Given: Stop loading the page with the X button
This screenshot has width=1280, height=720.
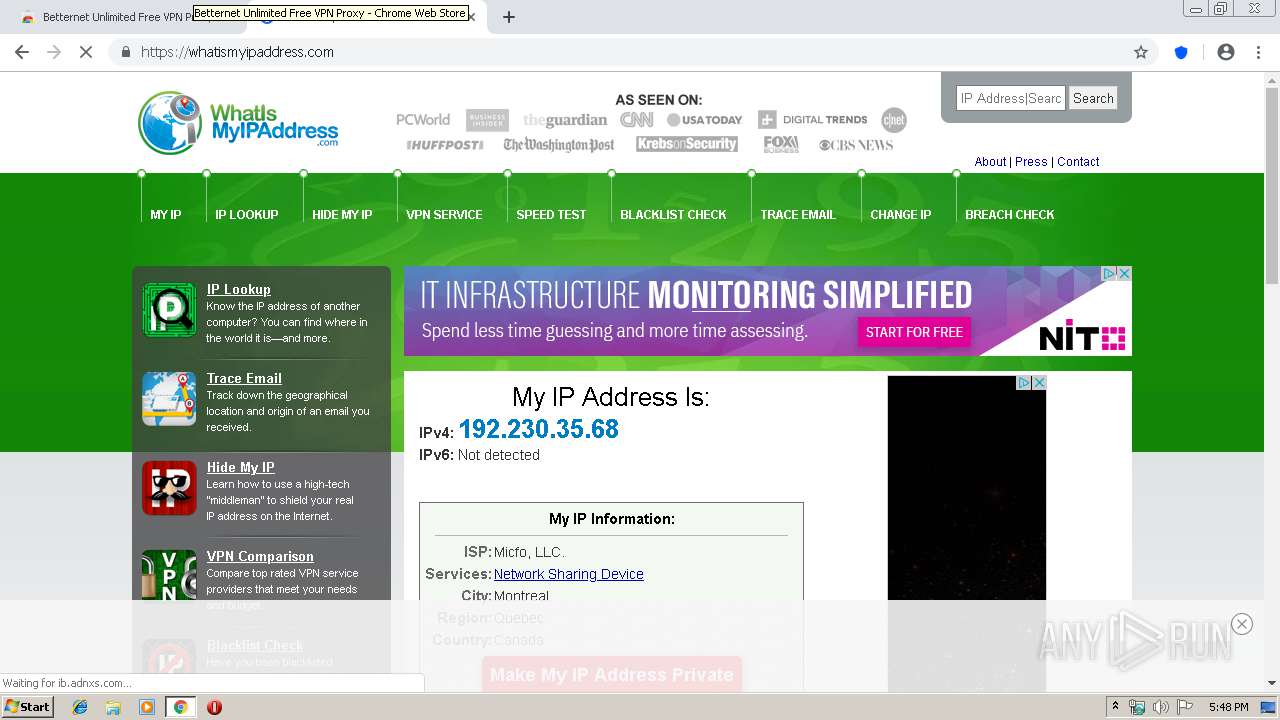Looking at the screenshot, I should click(x=86, y=52).
